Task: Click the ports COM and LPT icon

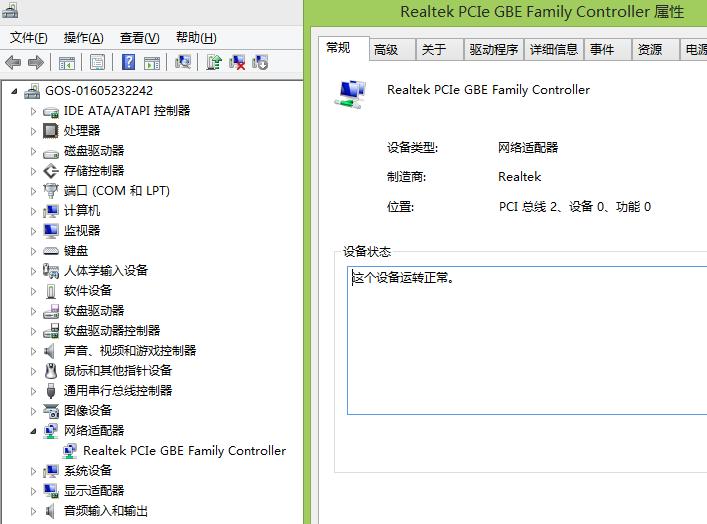Action: tap(50, 191)
